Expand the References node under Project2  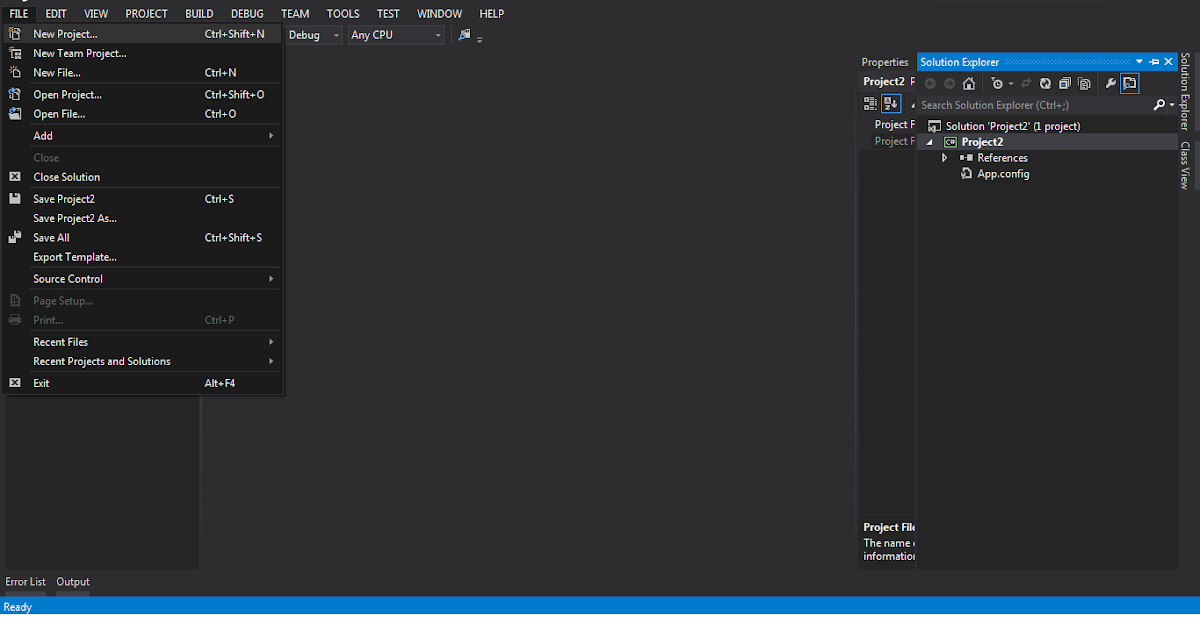(944, 157)
